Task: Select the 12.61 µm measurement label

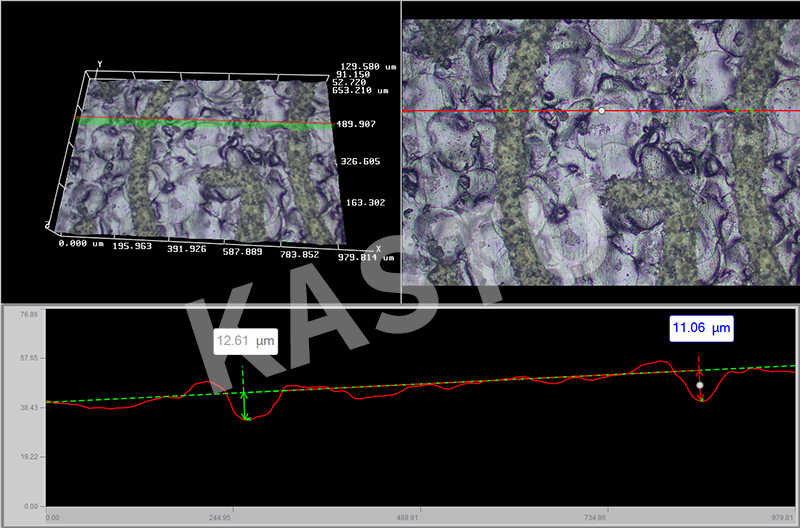Action: pyautogui.click(x=246, y=342)
